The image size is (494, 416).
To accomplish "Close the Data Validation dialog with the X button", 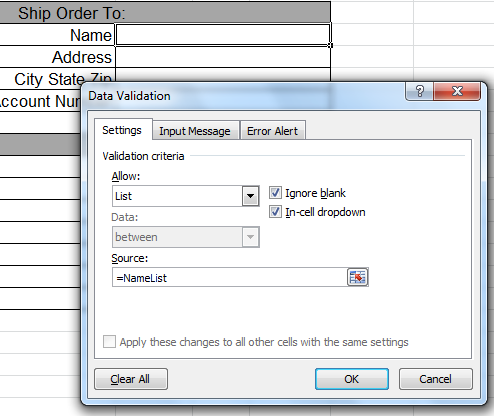I will pos(457,91).
